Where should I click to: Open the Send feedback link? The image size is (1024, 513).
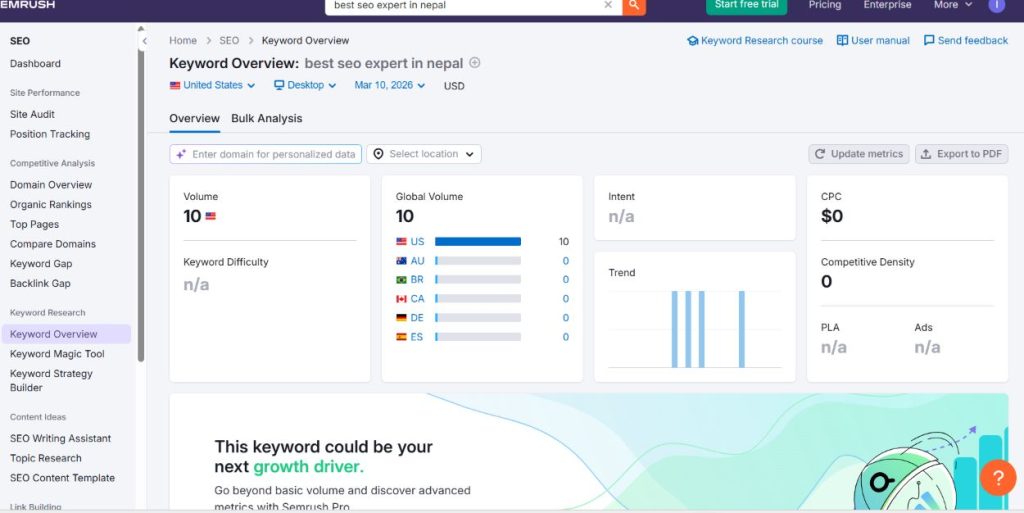click(966, 40)
